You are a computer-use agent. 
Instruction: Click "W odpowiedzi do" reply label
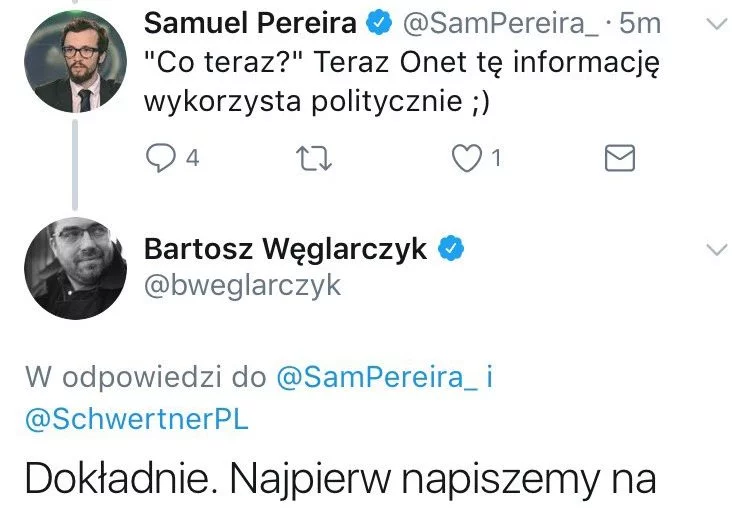pos(145,378)
